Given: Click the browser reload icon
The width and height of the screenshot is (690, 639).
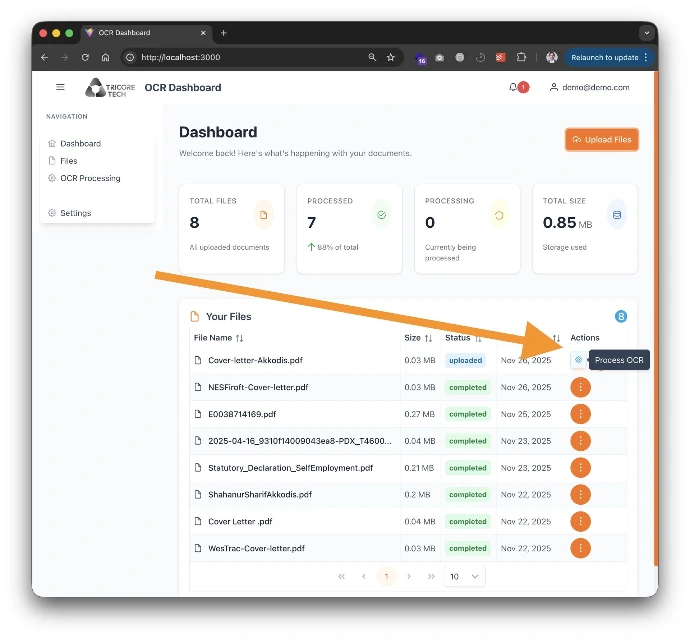Looking at the screenshot, I should pyautogui.click(x=85, y=58).
